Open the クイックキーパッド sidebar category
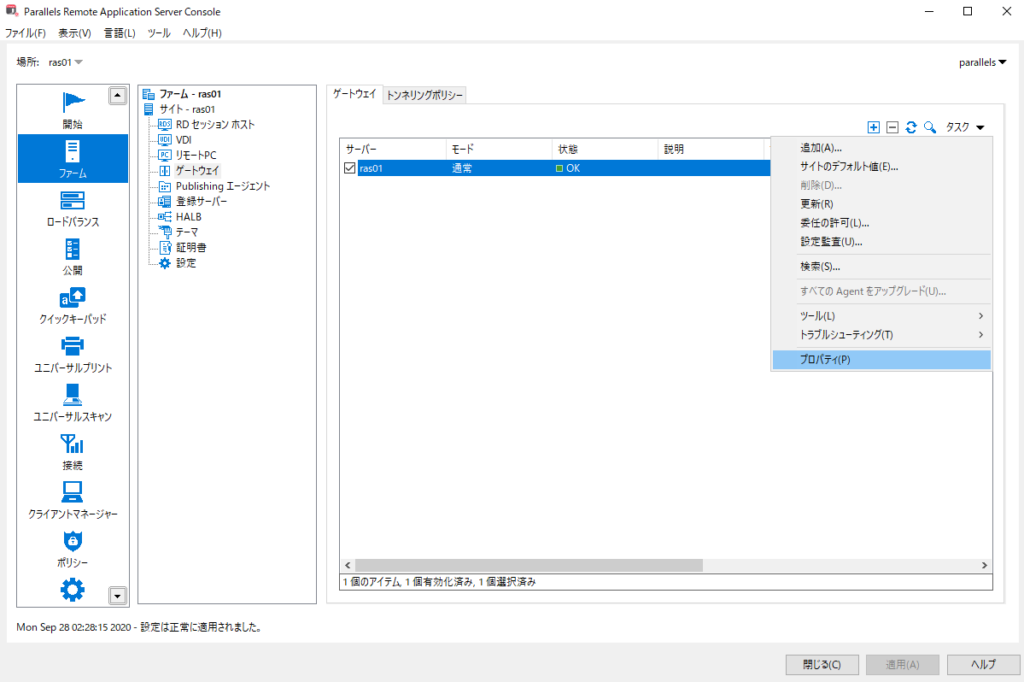Viewport: 1024px width, 682px height. coord(72,305)
